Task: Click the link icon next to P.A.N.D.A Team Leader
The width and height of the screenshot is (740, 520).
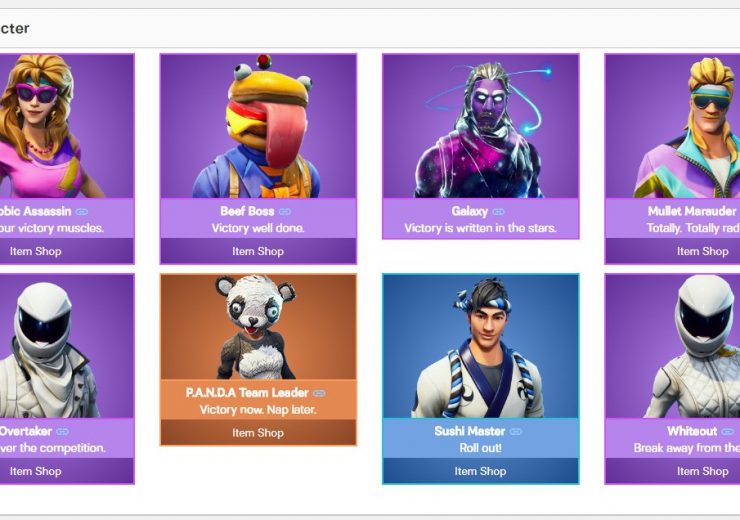Action: (320, 393)
